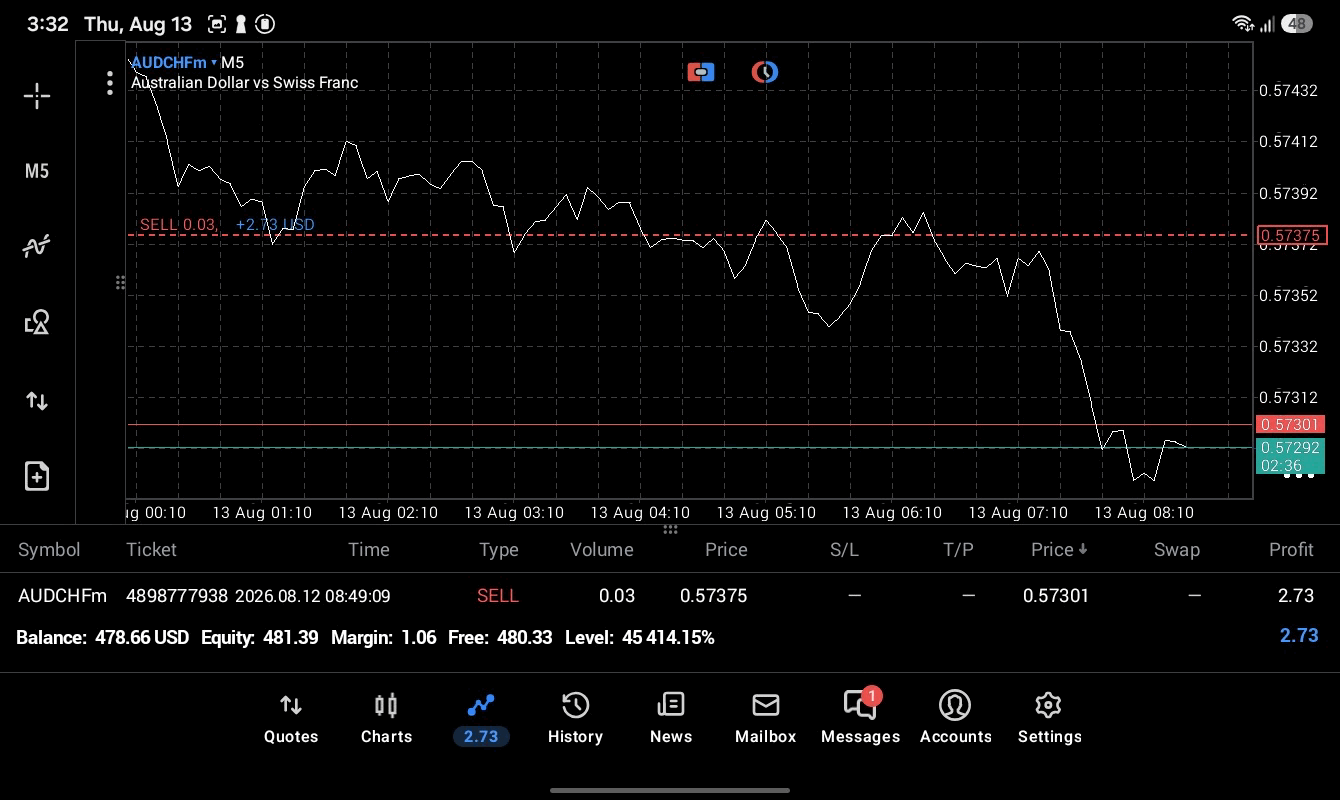Viewport: 1340px width, 800px height.
Task: Tap the new order document icon
Action: (37, 476)
